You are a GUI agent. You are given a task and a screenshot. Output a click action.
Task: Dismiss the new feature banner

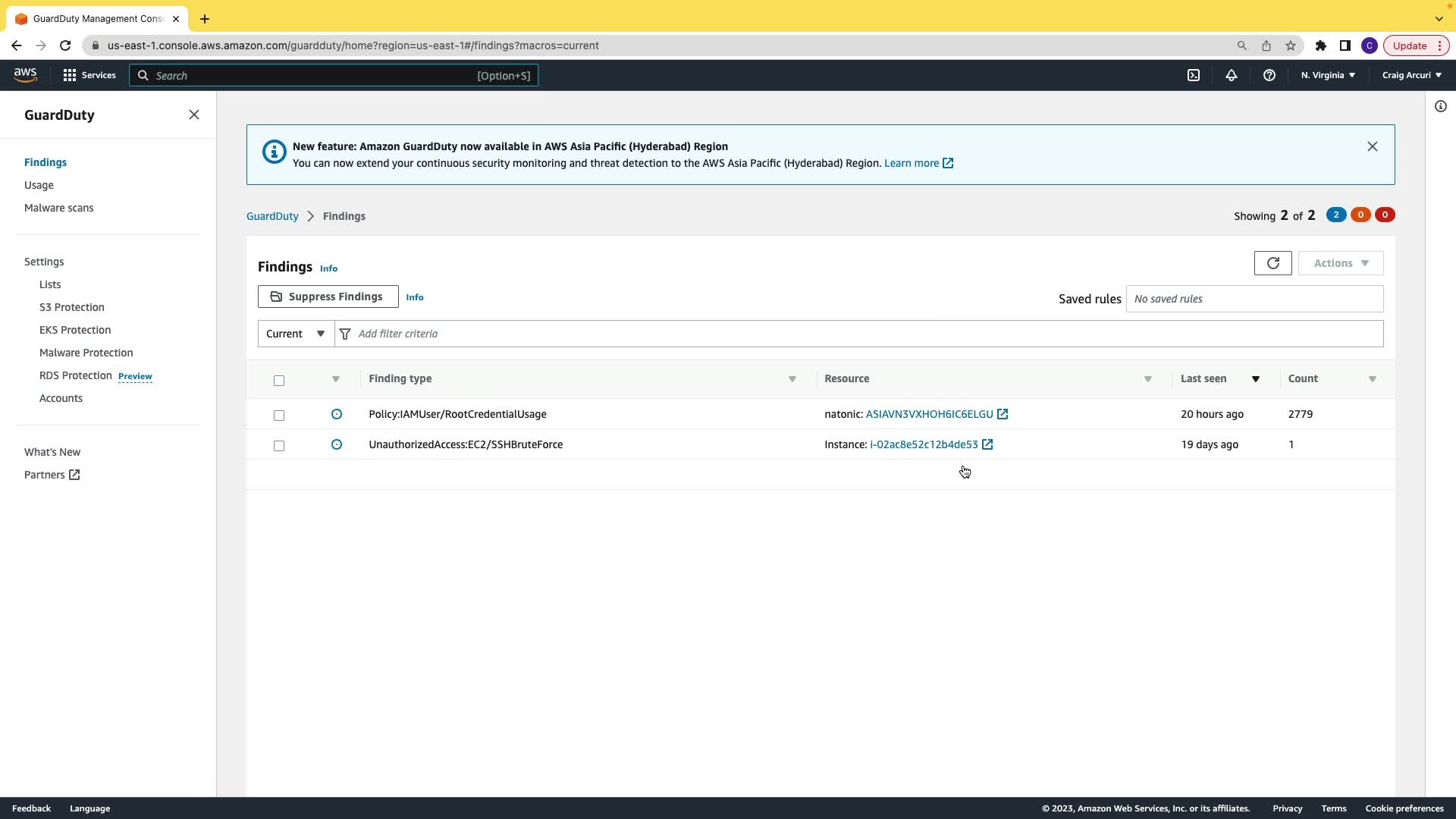tap(1372, 146)
